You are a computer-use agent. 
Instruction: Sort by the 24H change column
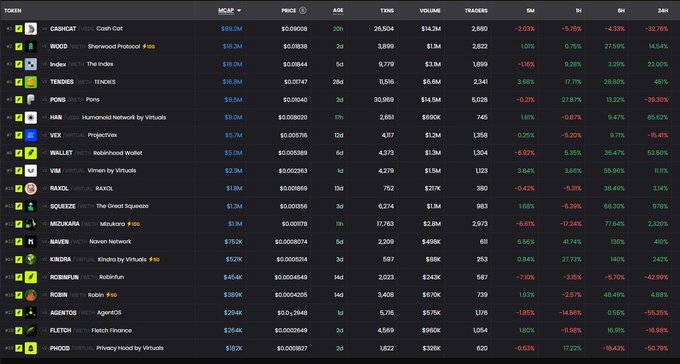[663, 10]
